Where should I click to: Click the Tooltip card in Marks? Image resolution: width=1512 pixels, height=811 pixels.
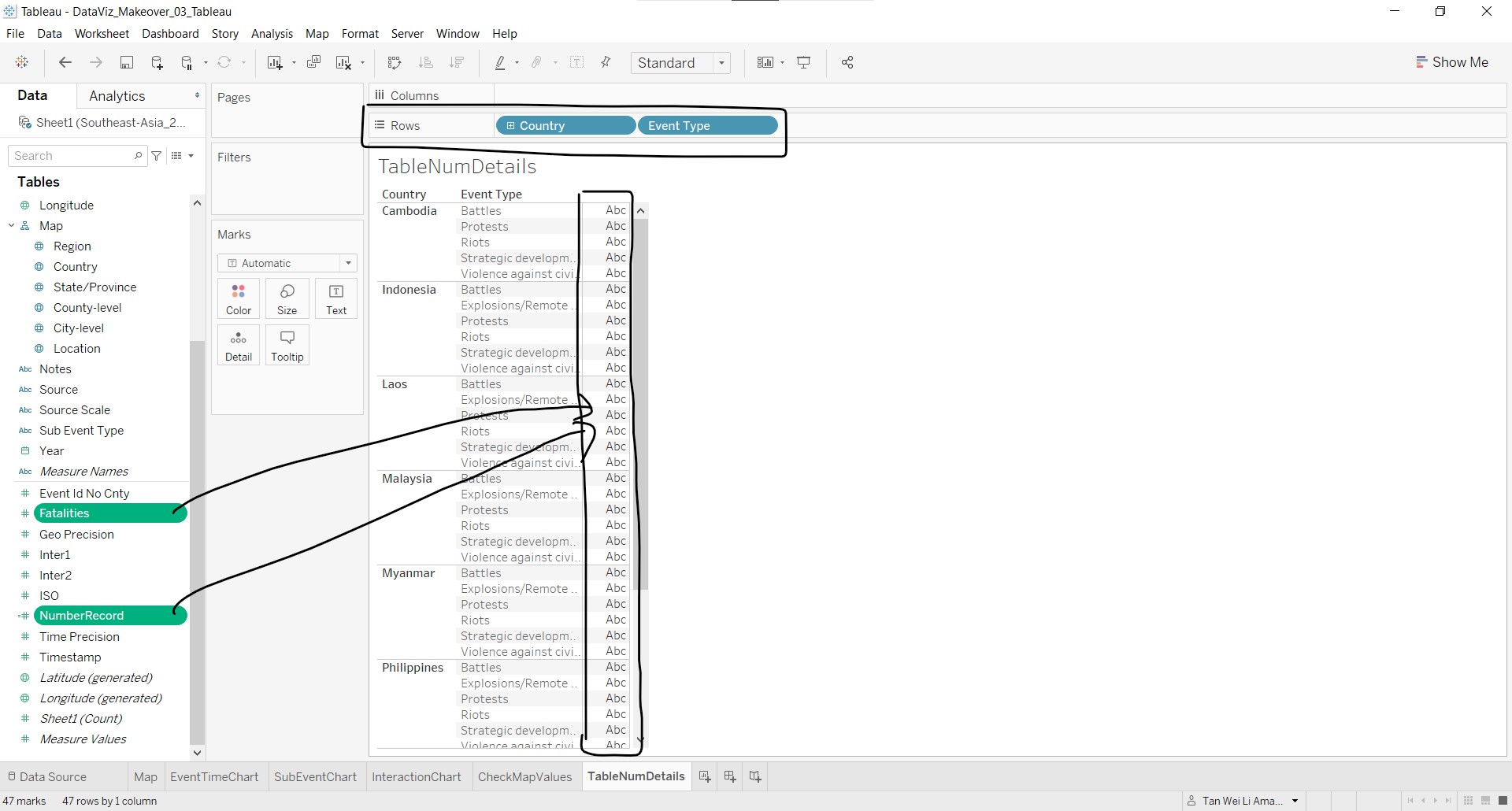point(287,346)
